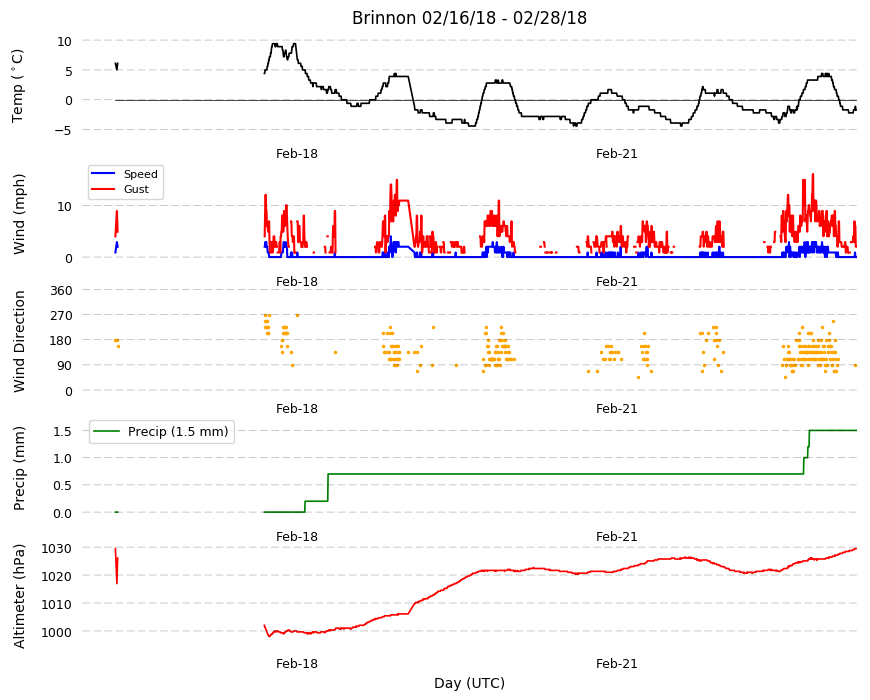Click the Feb-21 tick under altimeter plot
Viewport: 870px width, 700px height.
pos(616,663)
